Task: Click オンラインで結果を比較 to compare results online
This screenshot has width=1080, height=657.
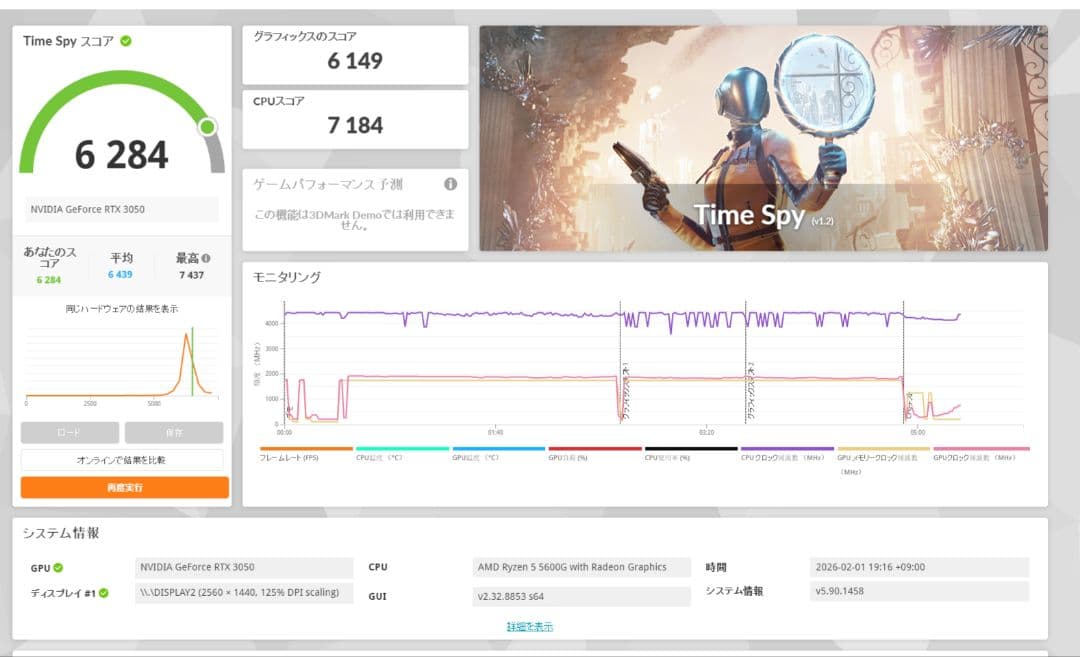Action: (x=122, y=460)
